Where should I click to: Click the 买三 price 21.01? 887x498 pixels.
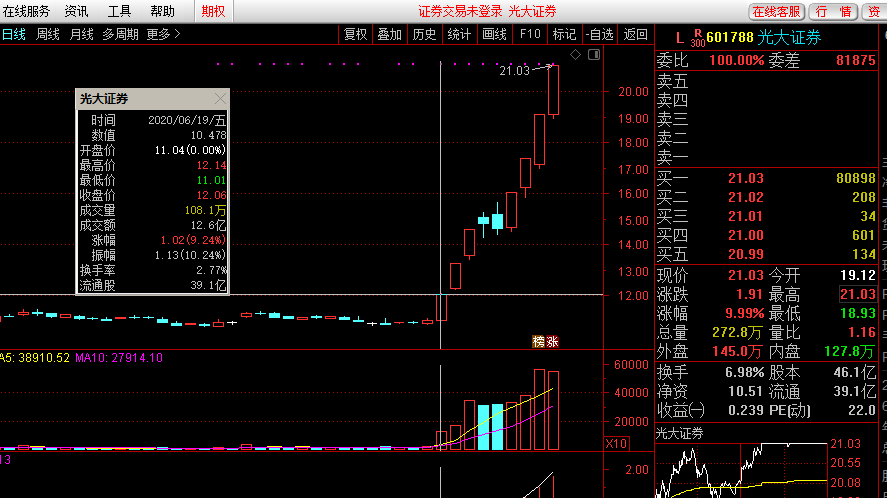click(x=746, y=216)
